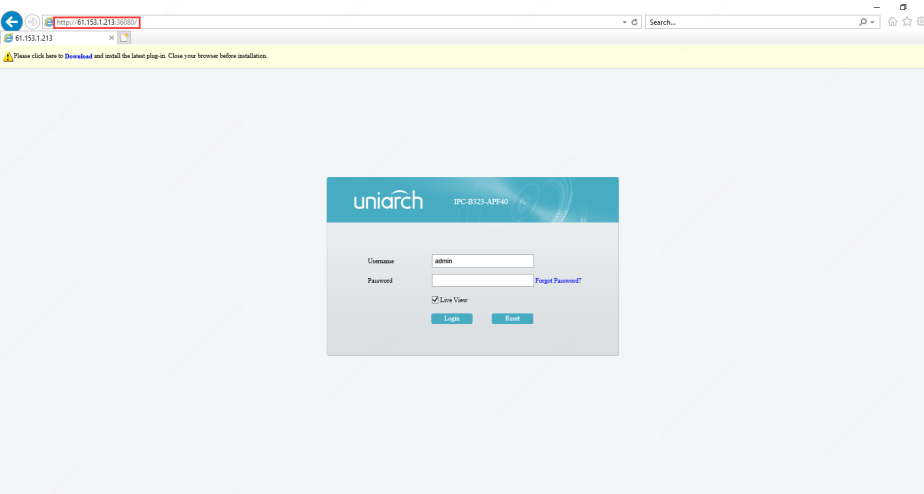Image resolution: width=924 pixels, height=494 pixels.
Task: Close the 61.153.1.213 tab
Action: click(x=111, y=38)
